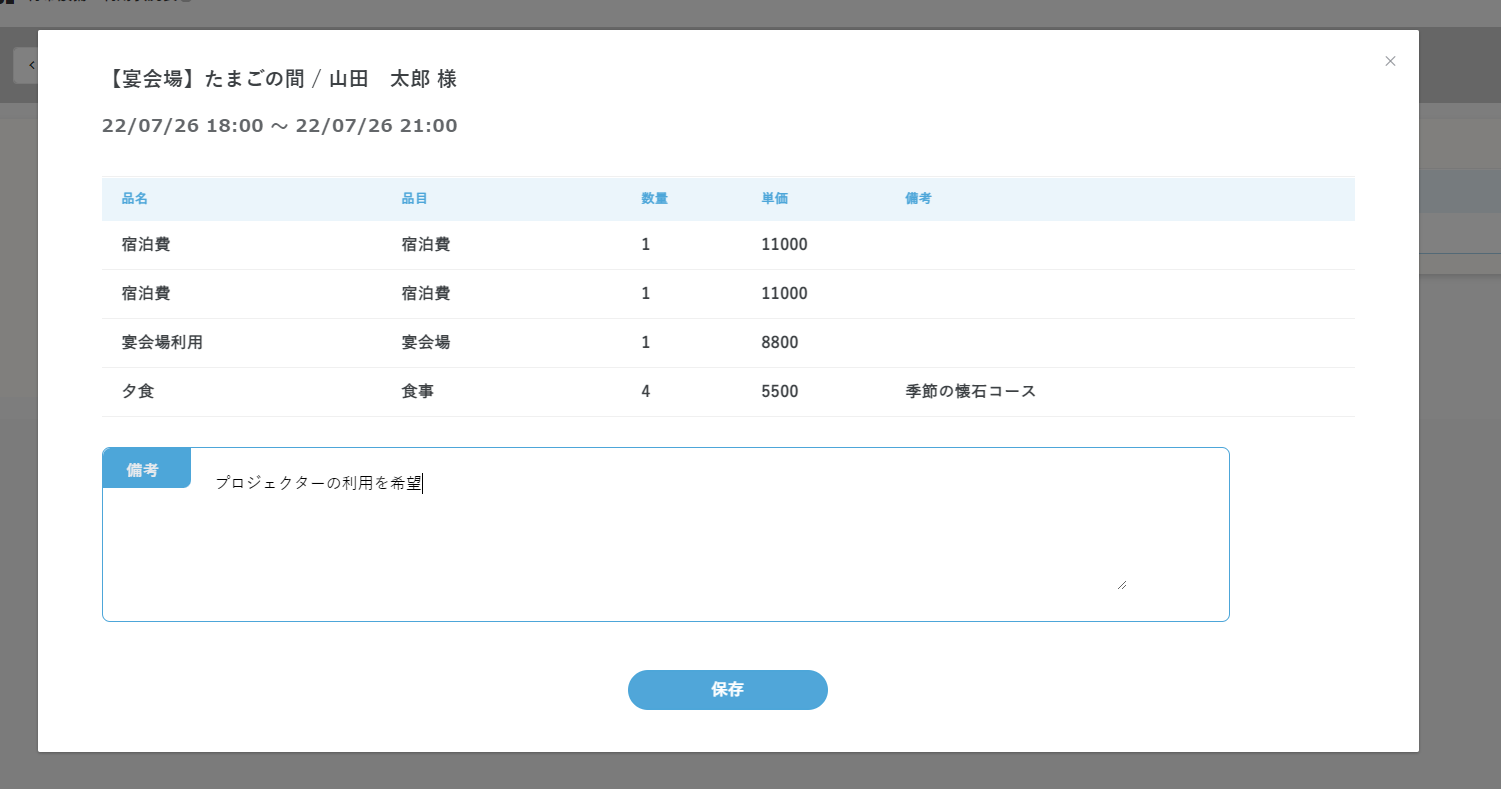
Task: Grab the textarea resize handle
Action: tap(1121, 584)
